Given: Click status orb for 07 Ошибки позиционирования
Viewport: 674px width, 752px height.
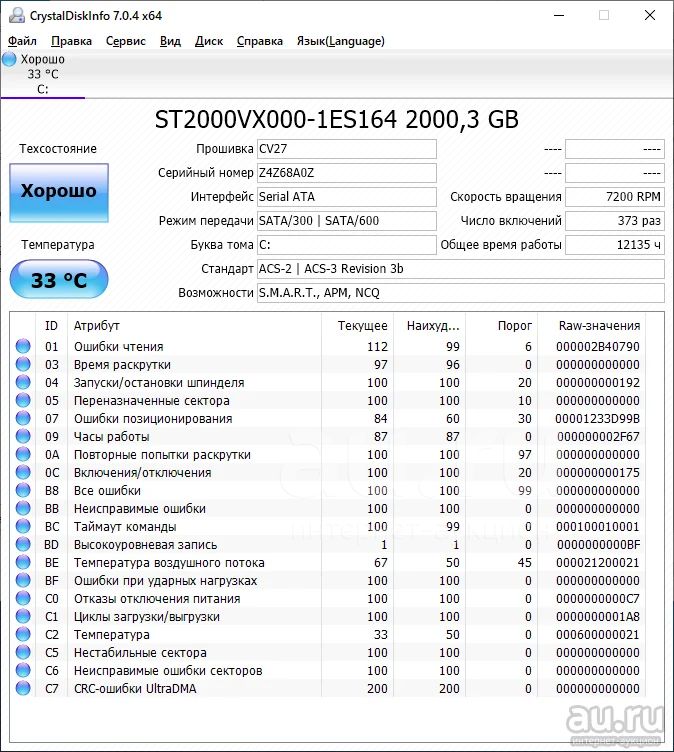Looking at the screenshot, I should pos(23,418).
